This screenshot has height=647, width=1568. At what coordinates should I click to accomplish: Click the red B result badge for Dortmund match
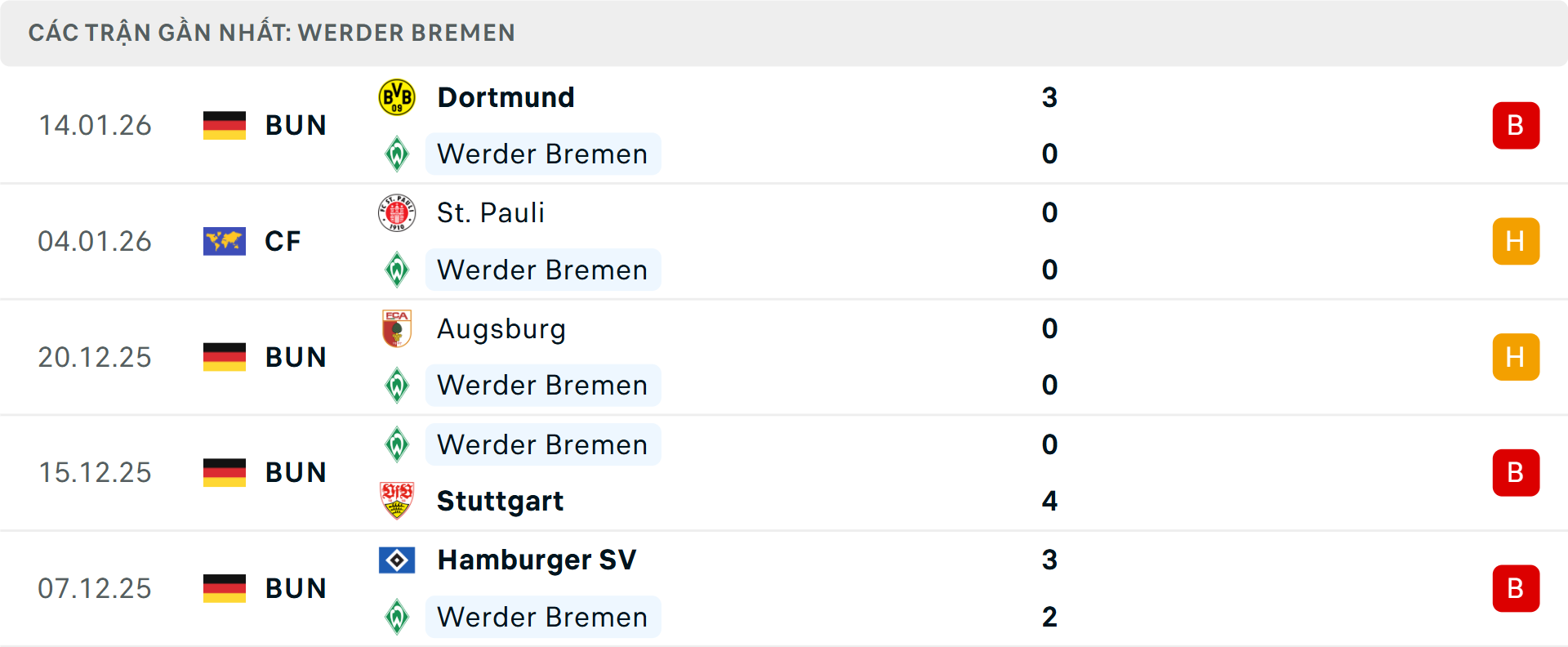pyautogui.click(x=1517, y=125)
